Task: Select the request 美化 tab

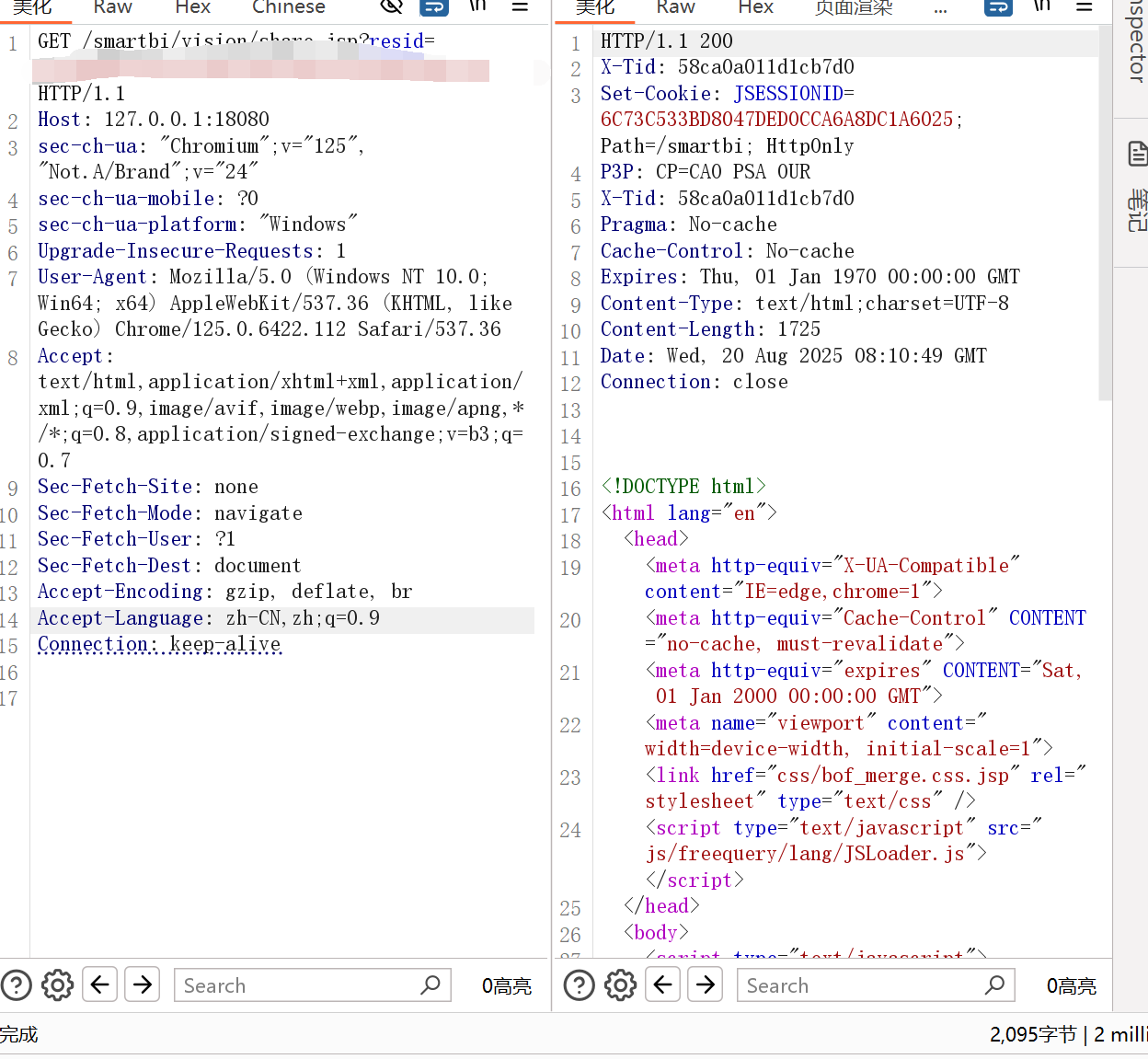Action: 32,6
